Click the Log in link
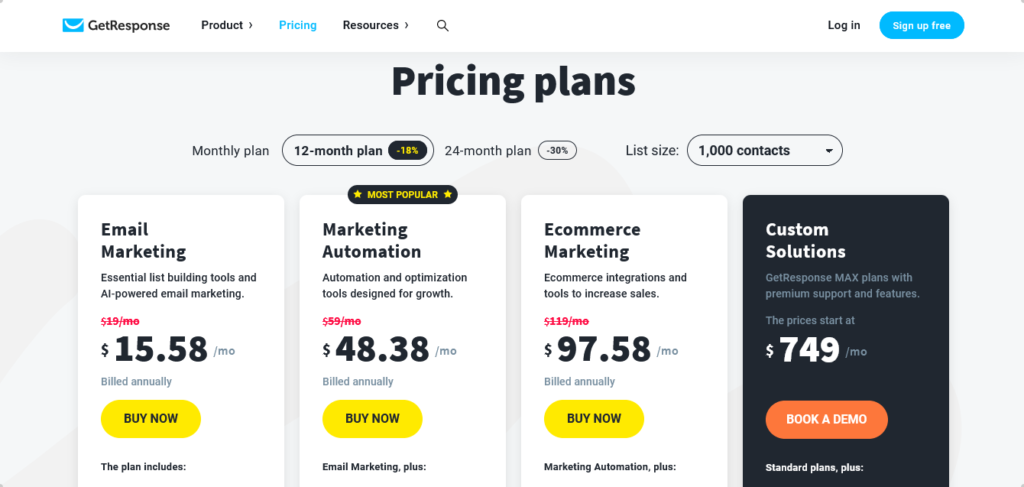 pyautogui.click(x=844, y=25)
